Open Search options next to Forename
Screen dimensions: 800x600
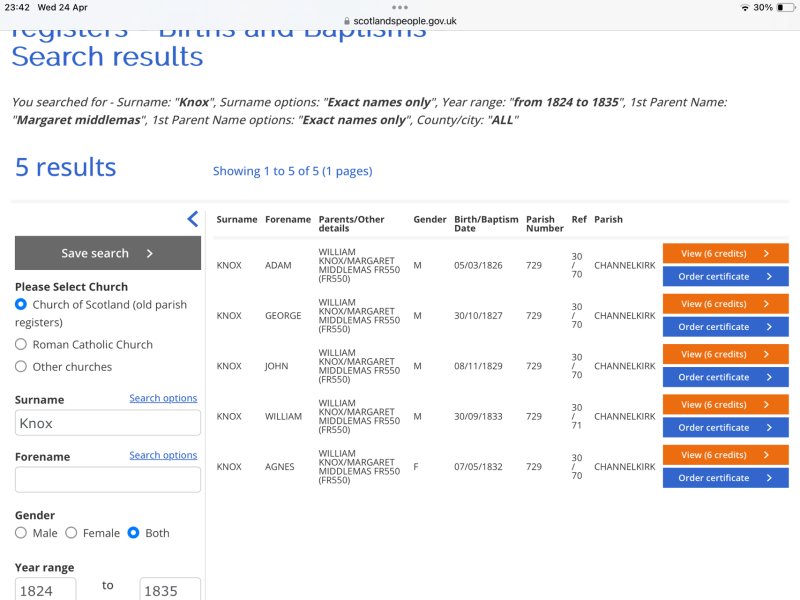click(163, 455)
